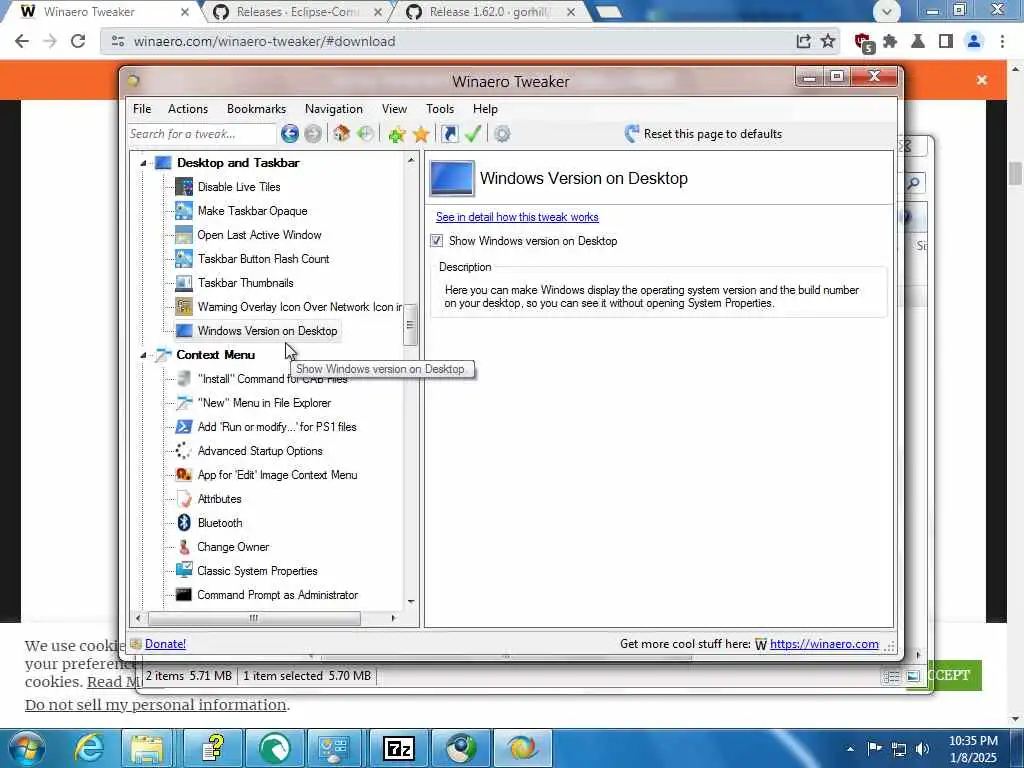This screenshot has height=768, width=1024.
Task: Click the Command Prompt as Administrator icon
Action: pos(184,595)
